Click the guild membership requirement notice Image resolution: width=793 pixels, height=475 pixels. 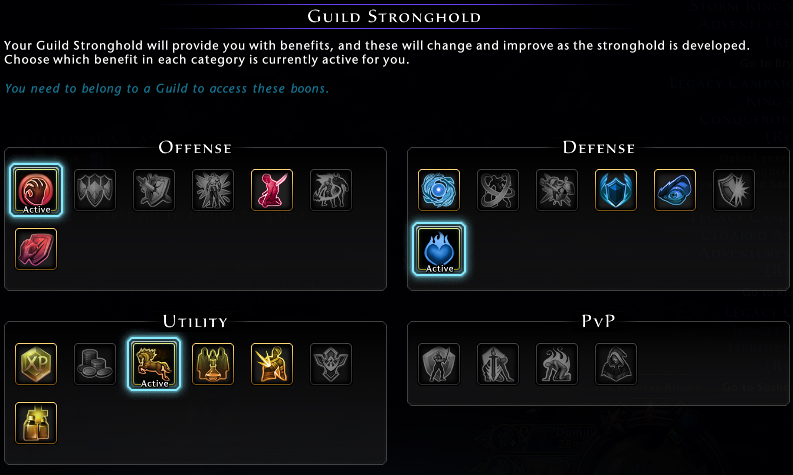(166, 88)
